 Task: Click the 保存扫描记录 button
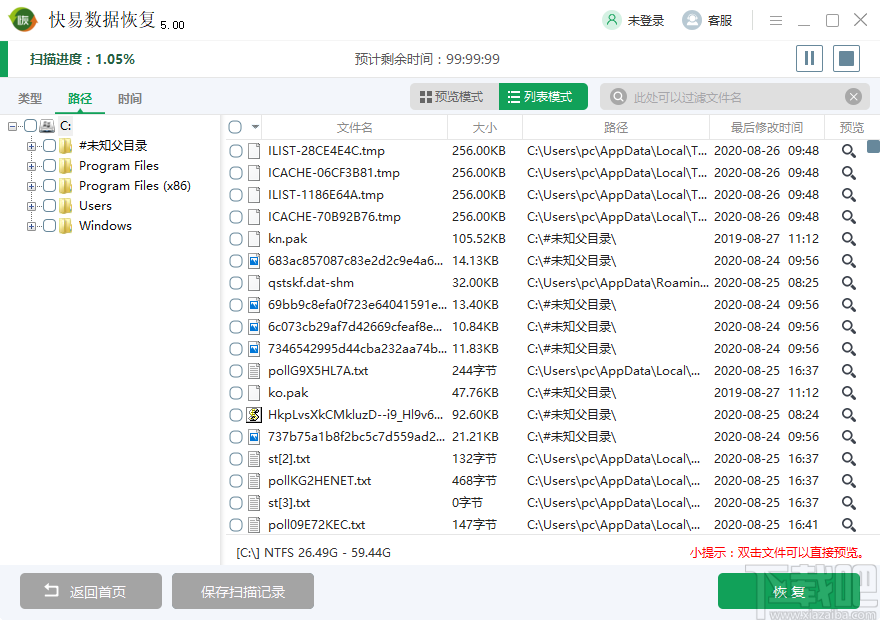pyautogui.click(x=242, y=591)
